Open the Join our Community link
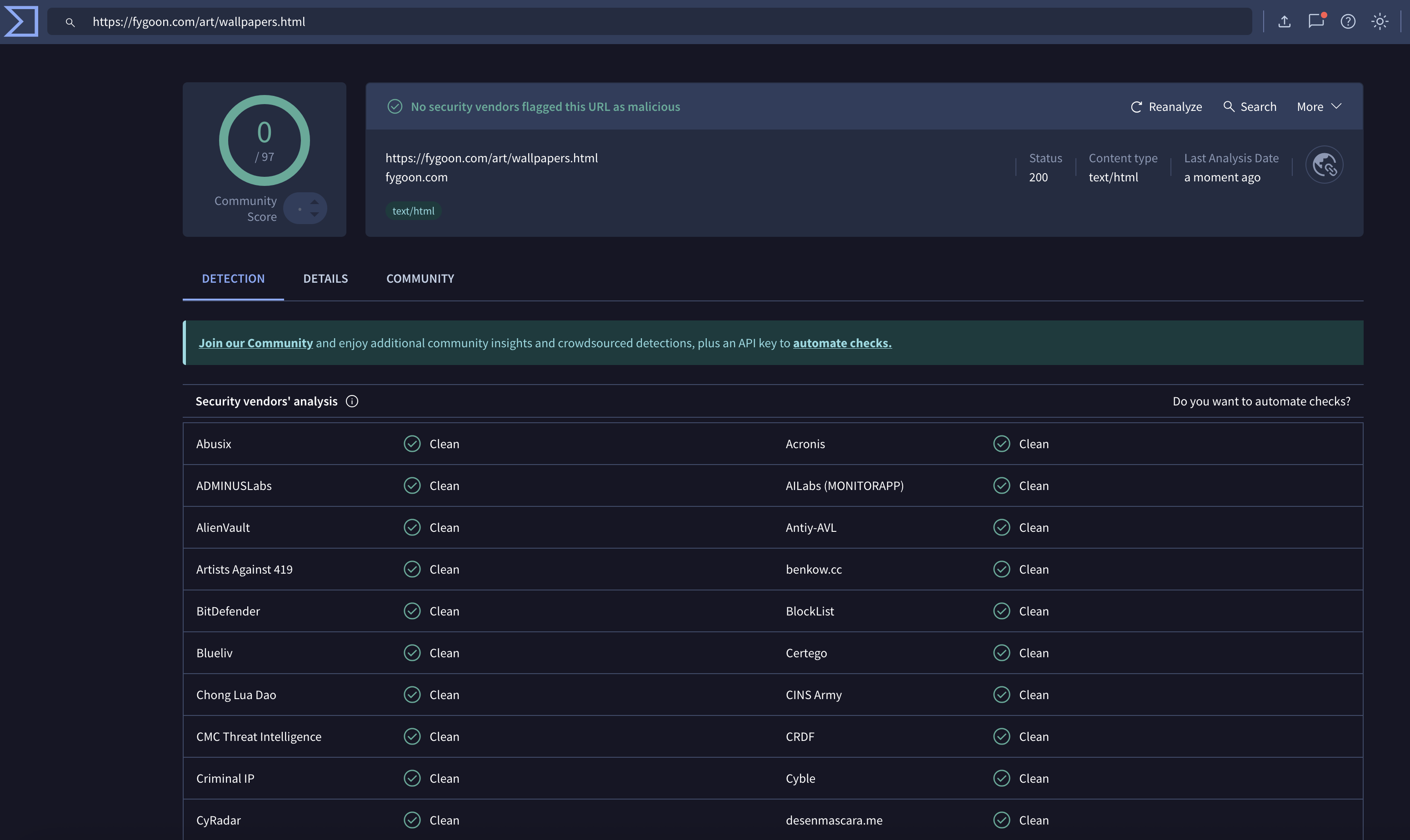The width and height of the screenshot is (1410, 840). 256,343
